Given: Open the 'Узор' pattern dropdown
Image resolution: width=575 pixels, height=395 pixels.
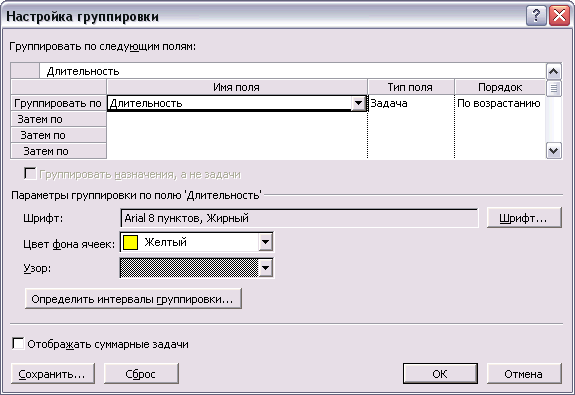Looking at the screenshot, I should point(265,268).
